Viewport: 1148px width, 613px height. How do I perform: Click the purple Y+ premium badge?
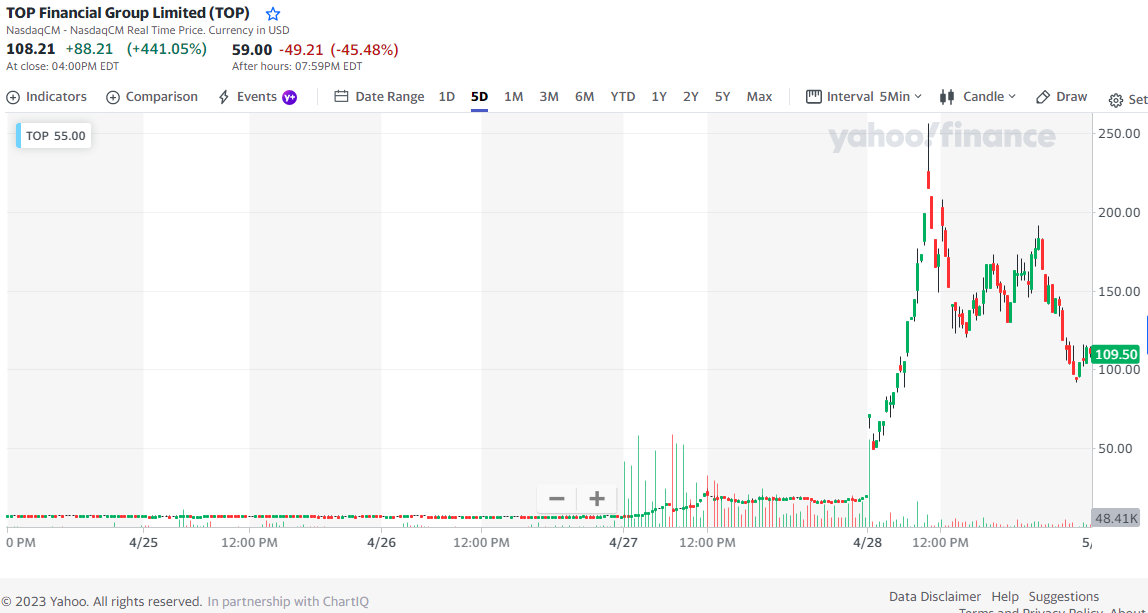pos(290,97)
